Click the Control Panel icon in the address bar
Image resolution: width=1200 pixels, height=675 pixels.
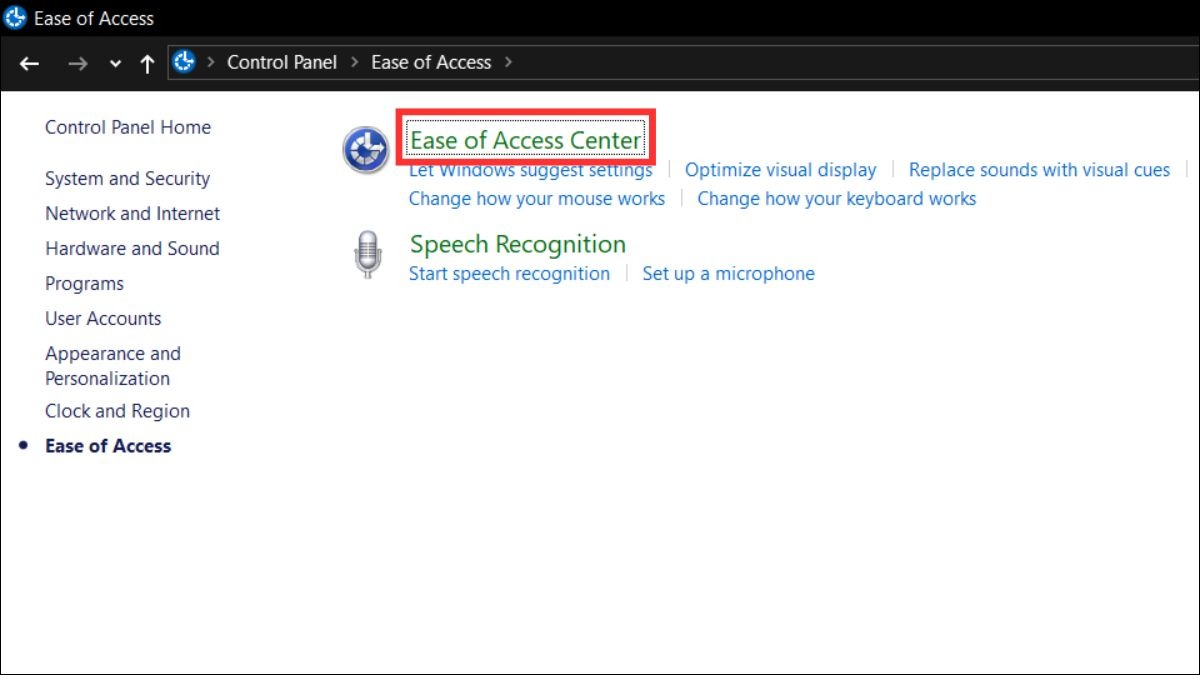[184, 62]
